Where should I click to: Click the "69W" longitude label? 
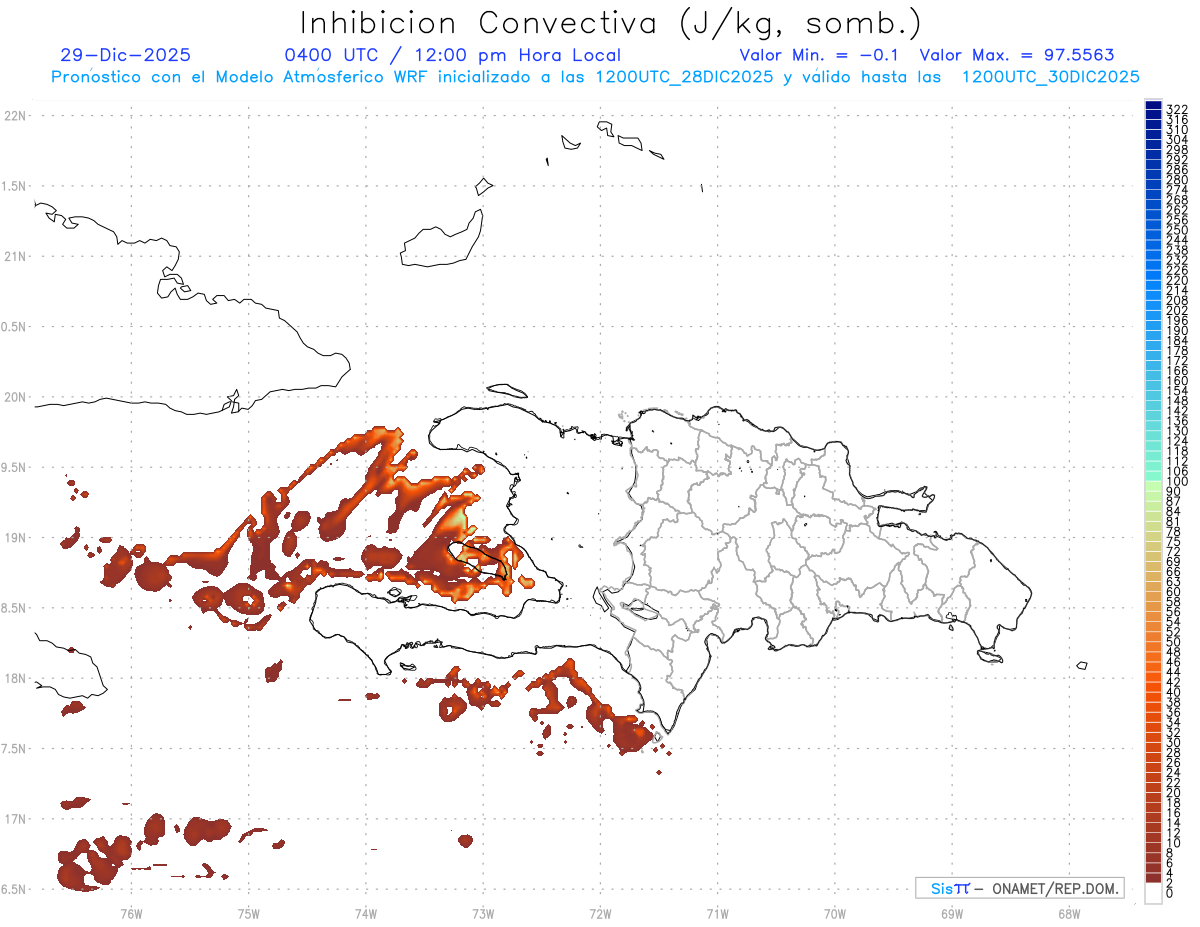(952, 913)
